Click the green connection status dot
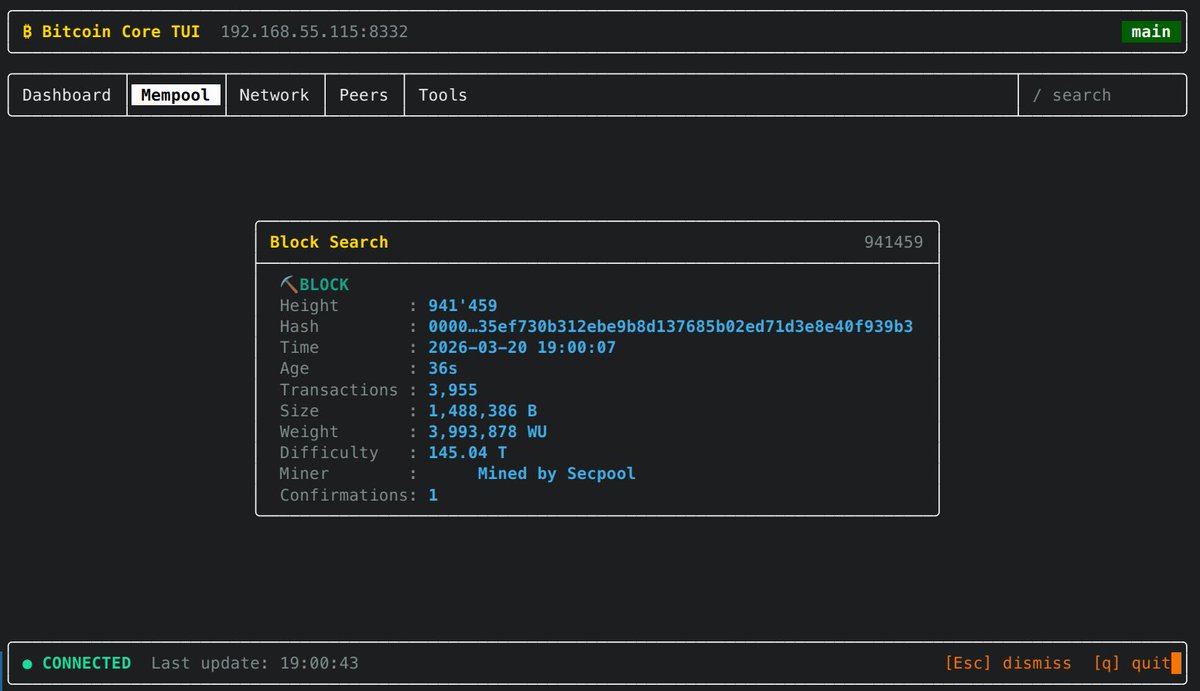Image resolution: width=1200 pixels, height=691 pixels. pyautogui.click(x=27, y=663)
